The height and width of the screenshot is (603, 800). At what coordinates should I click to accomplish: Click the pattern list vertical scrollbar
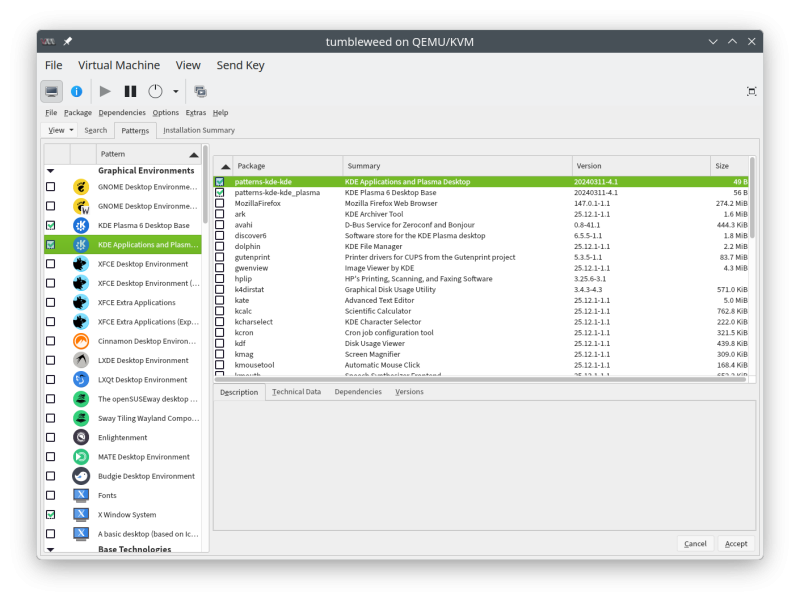pyautogui.click(x=205, y=184)
